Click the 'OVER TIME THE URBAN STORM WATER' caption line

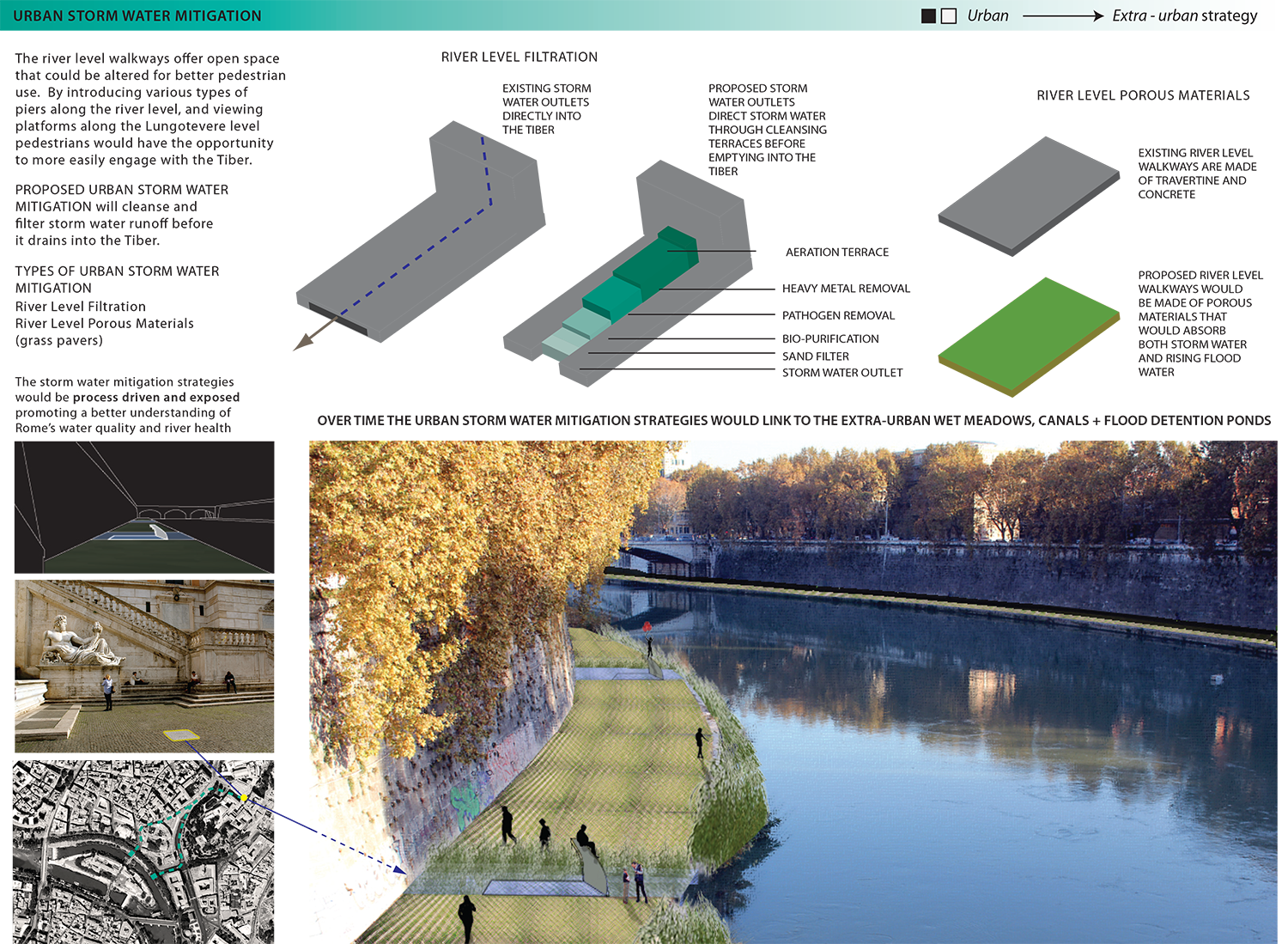pos(793,421)
